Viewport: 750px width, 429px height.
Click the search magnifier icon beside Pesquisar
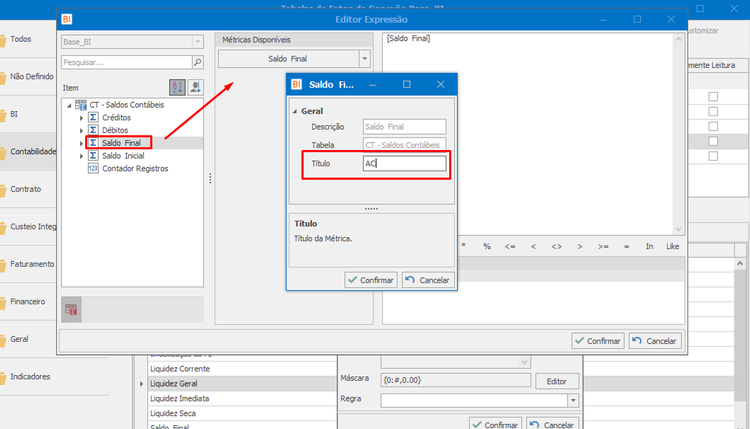tap(198, 62)
